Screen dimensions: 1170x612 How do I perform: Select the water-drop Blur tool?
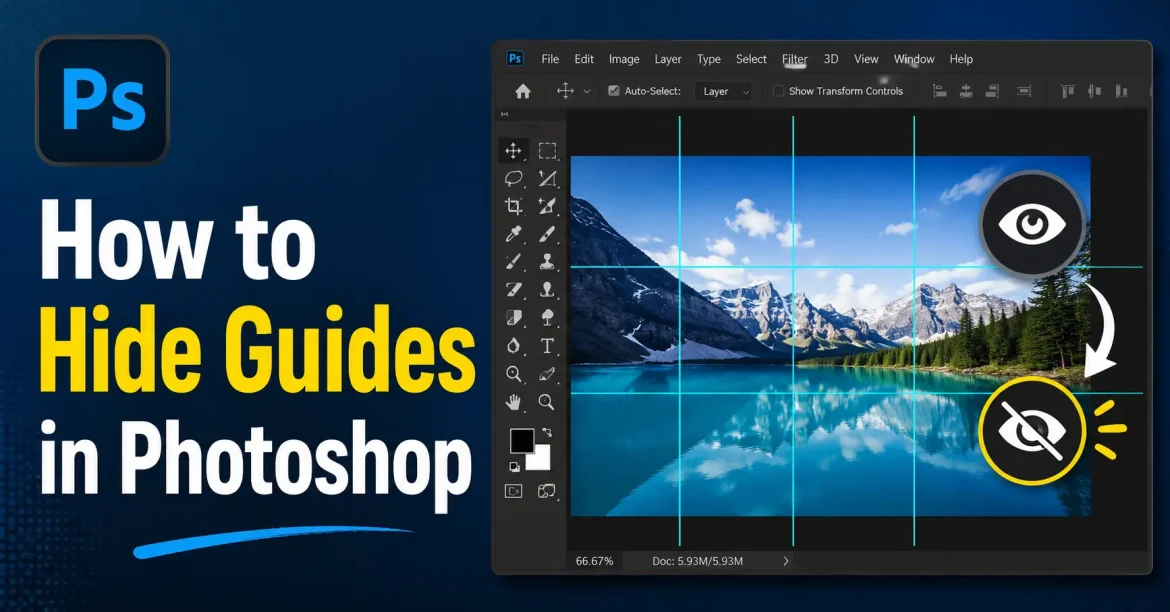pyautogui.click(x=513, y=346)
